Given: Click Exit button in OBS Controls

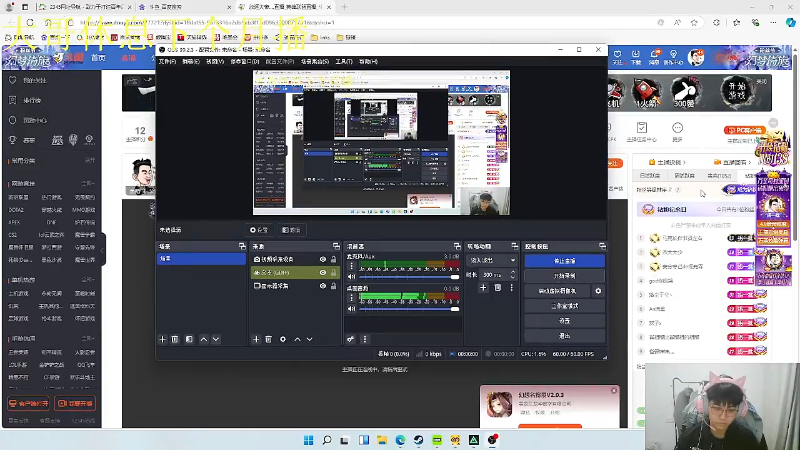Looking at the screenshot, I should 564,336.
